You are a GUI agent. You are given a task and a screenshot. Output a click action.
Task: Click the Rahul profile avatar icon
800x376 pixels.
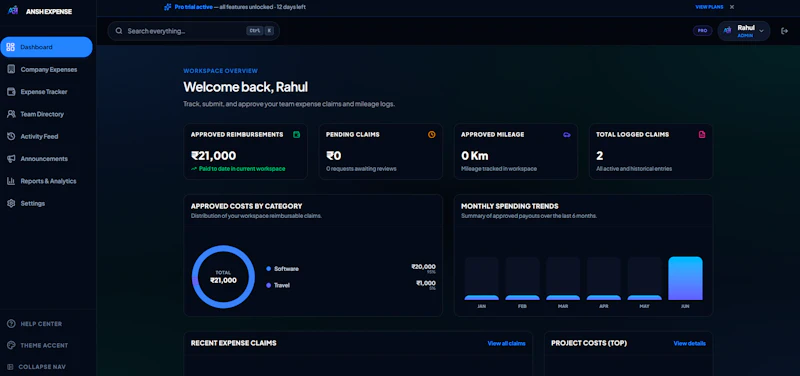[727, 31]
